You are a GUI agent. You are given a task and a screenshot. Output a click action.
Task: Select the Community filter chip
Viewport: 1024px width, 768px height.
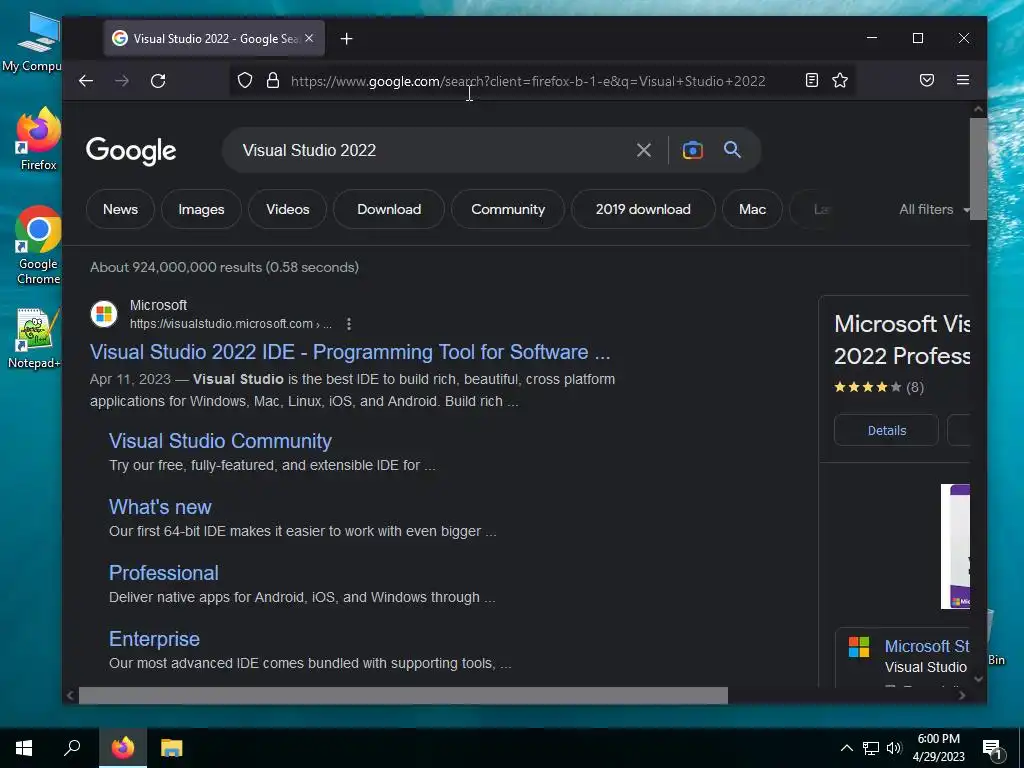point(508,209)
